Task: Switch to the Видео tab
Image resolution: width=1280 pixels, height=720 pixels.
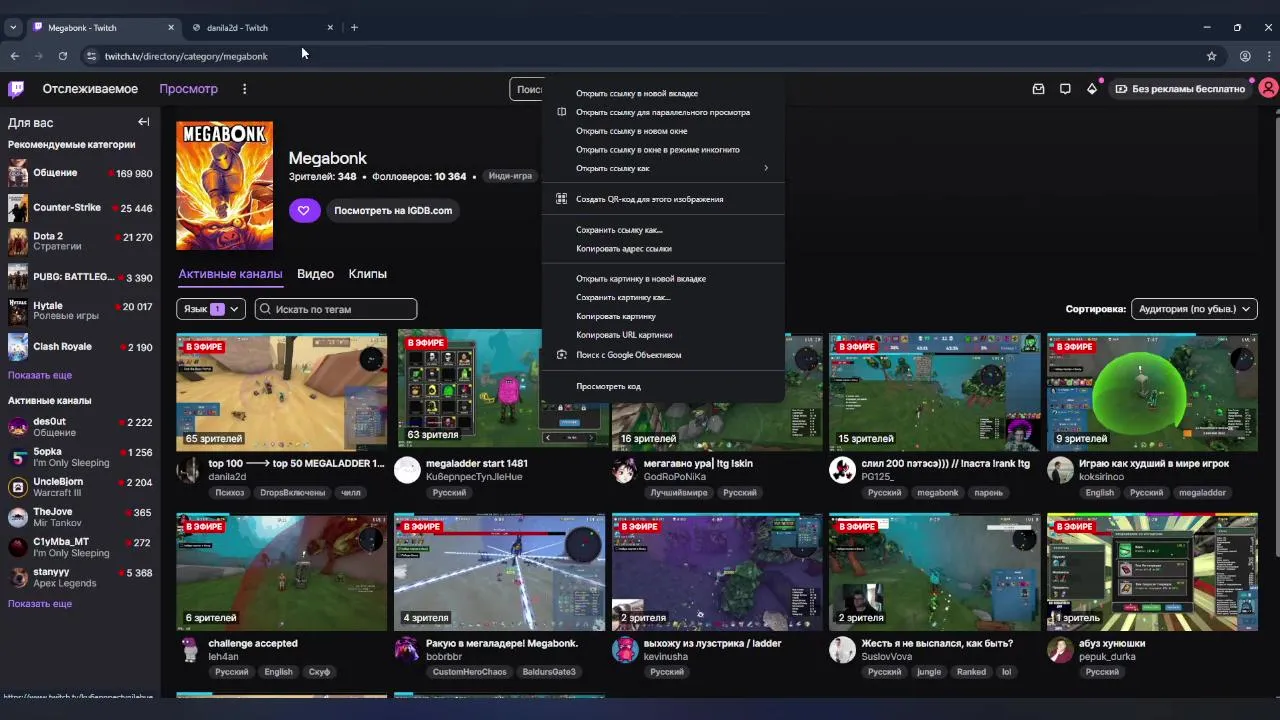Action: tap(315, 274)
